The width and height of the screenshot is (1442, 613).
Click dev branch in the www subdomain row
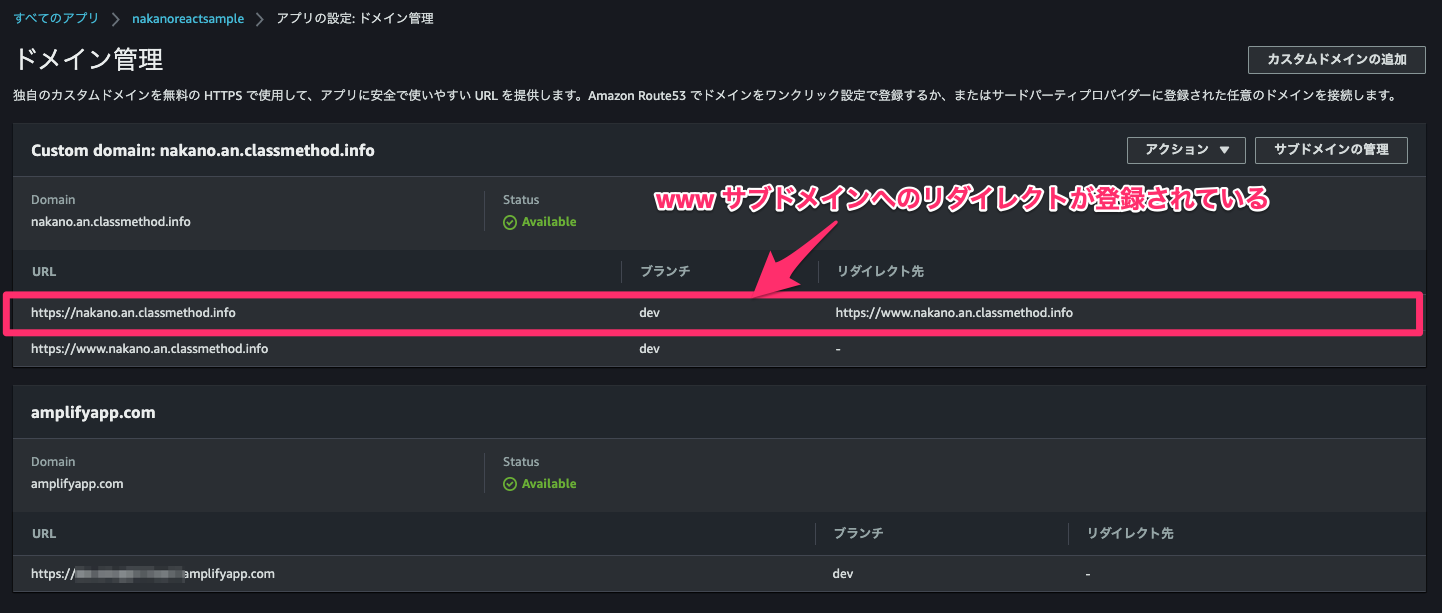(649, 349)
